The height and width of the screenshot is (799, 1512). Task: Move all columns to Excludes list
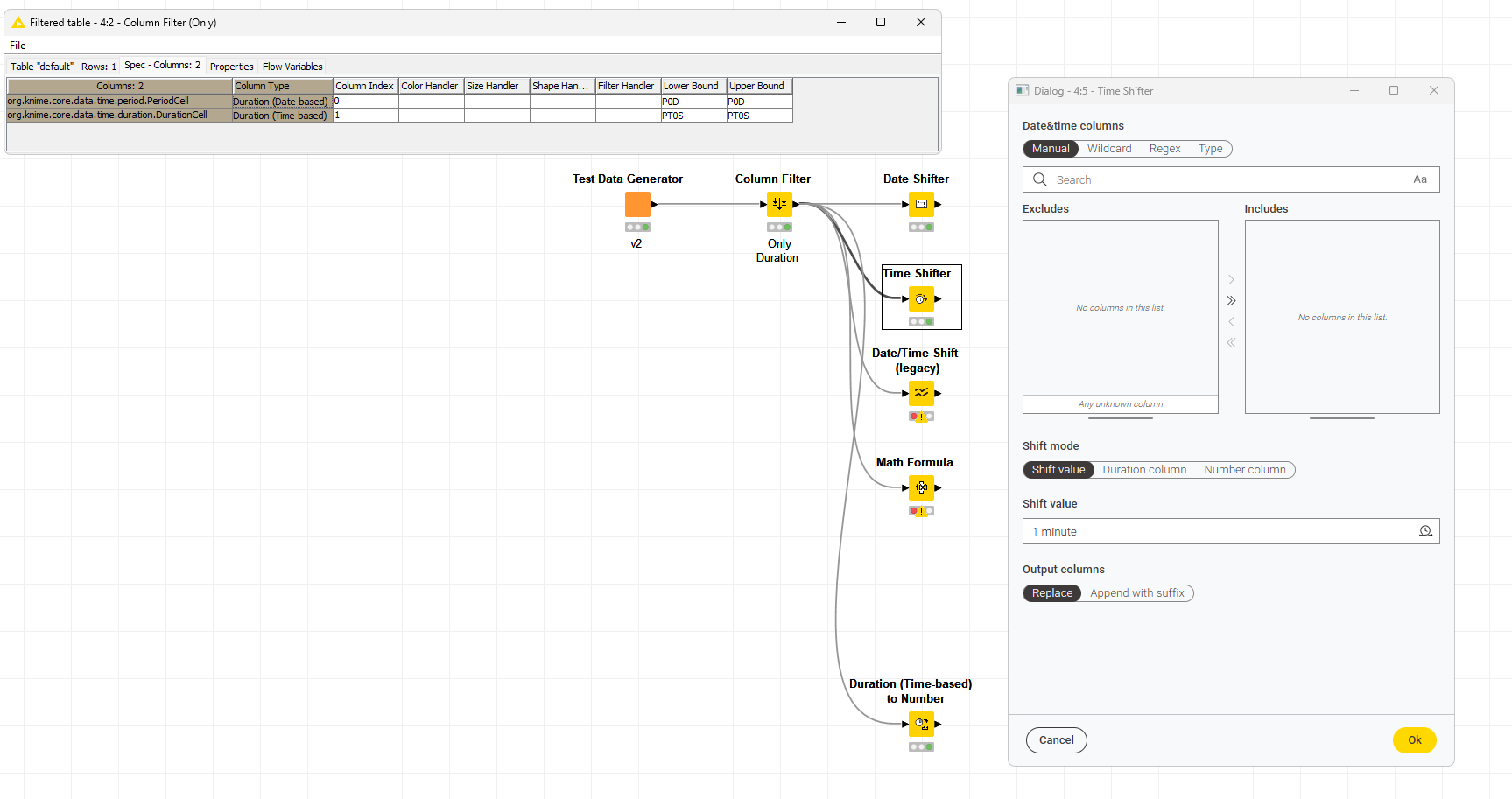tap(1231, 343)
